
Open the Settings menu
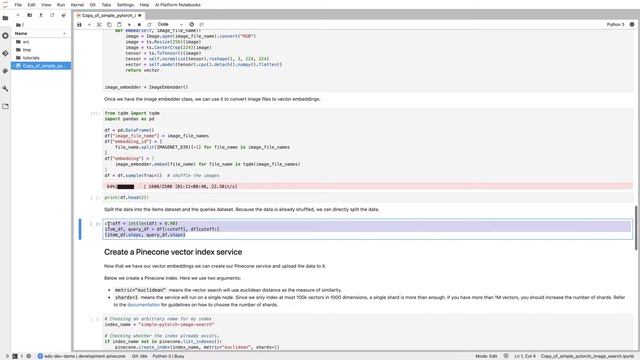click(x=125, y=5)
